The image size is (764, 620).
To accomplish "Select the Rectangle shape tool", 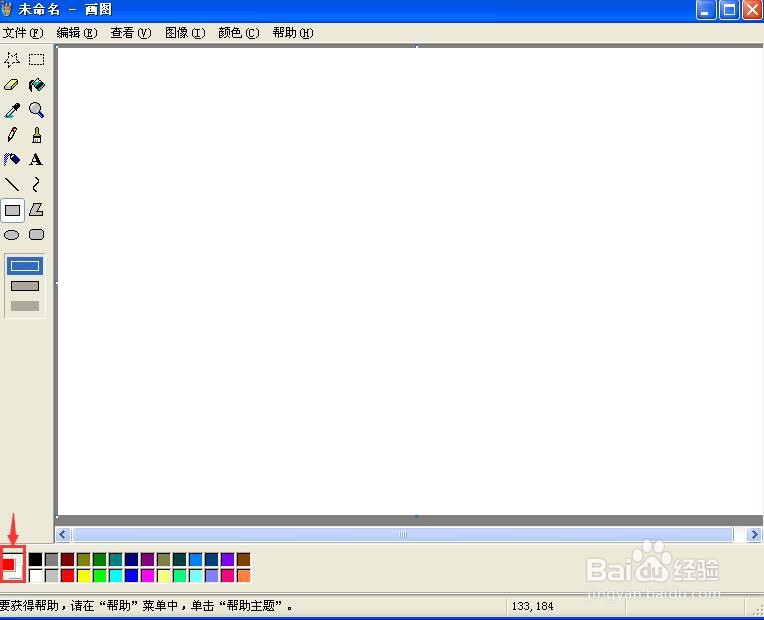I will pos(12,210).
